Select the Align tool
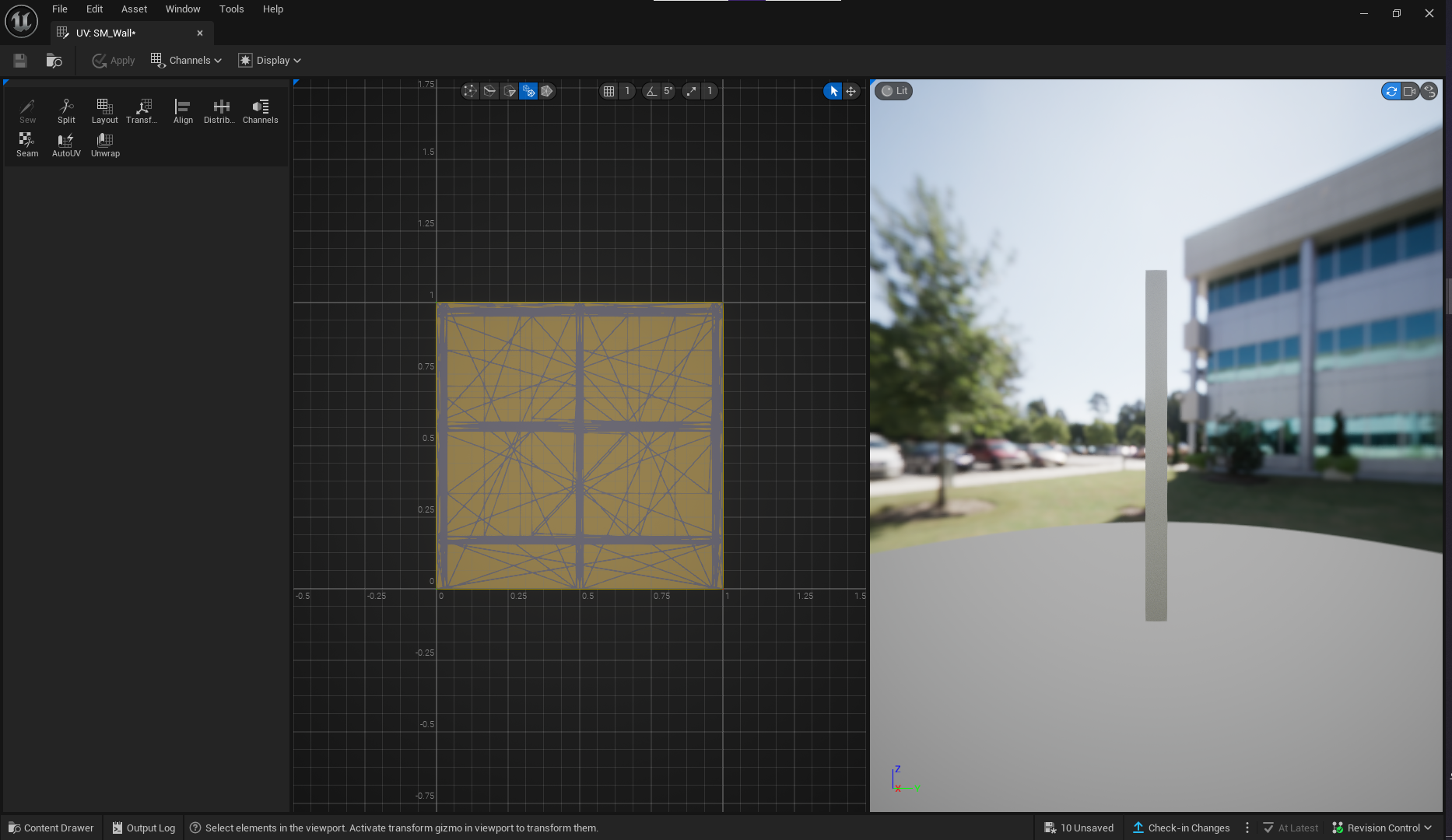The image size is (1452, 840). click(x=183, y=111)
